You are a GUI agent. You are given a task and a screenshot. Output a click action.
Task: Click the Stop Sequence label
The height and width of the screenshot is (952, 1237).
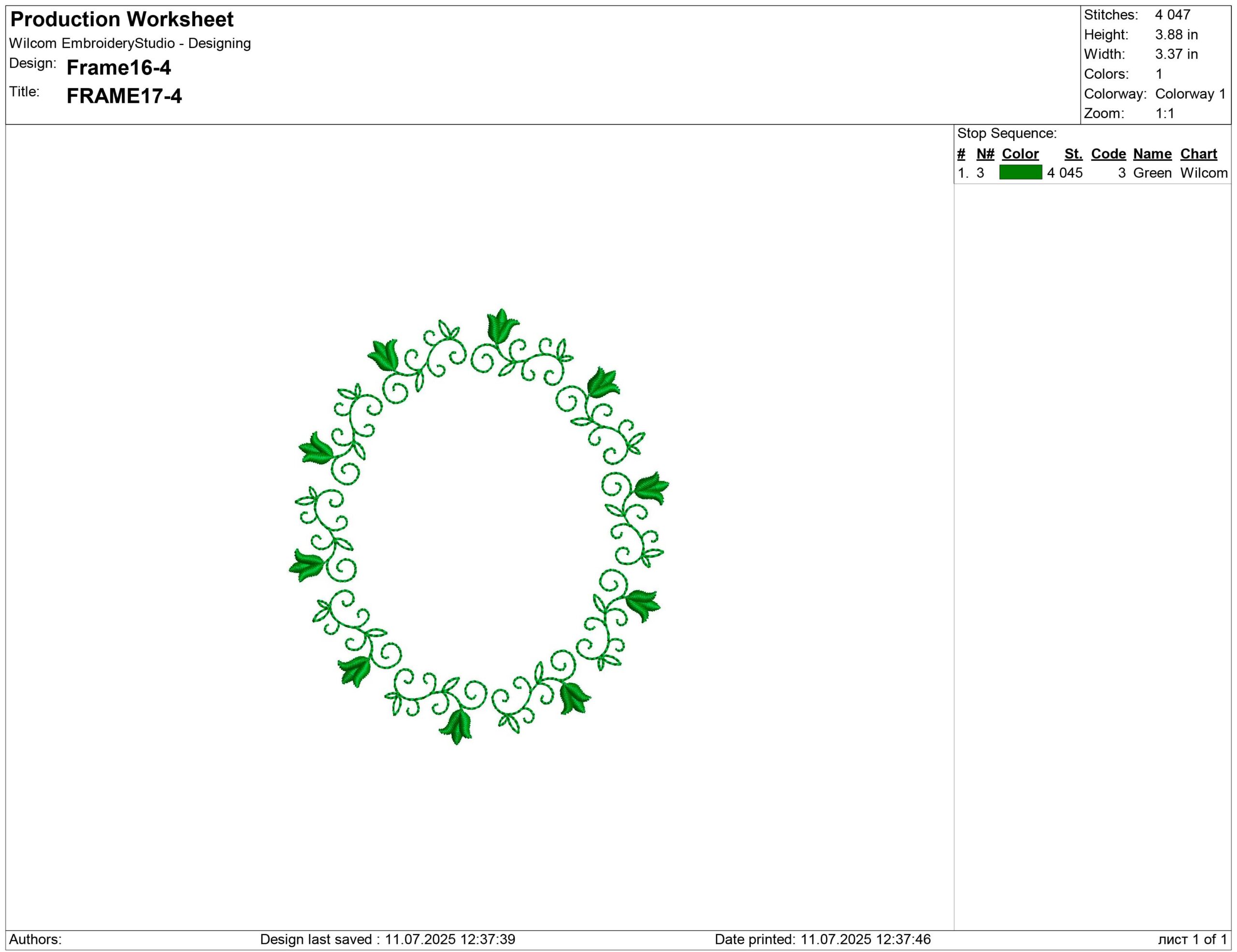click(x=1007, y=134)
